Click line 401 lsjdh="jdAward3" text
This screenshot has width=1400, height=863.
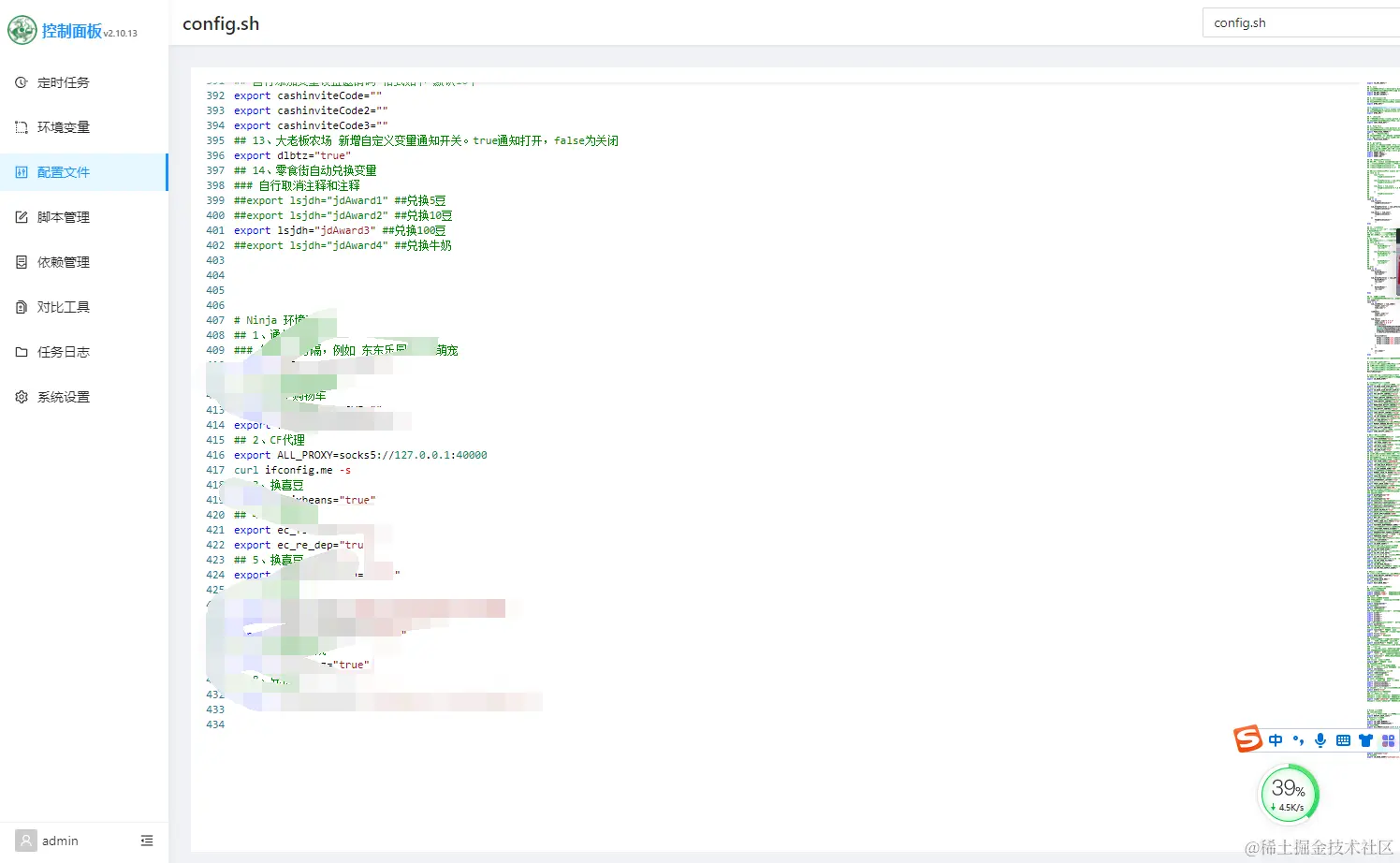click(340, 230)
